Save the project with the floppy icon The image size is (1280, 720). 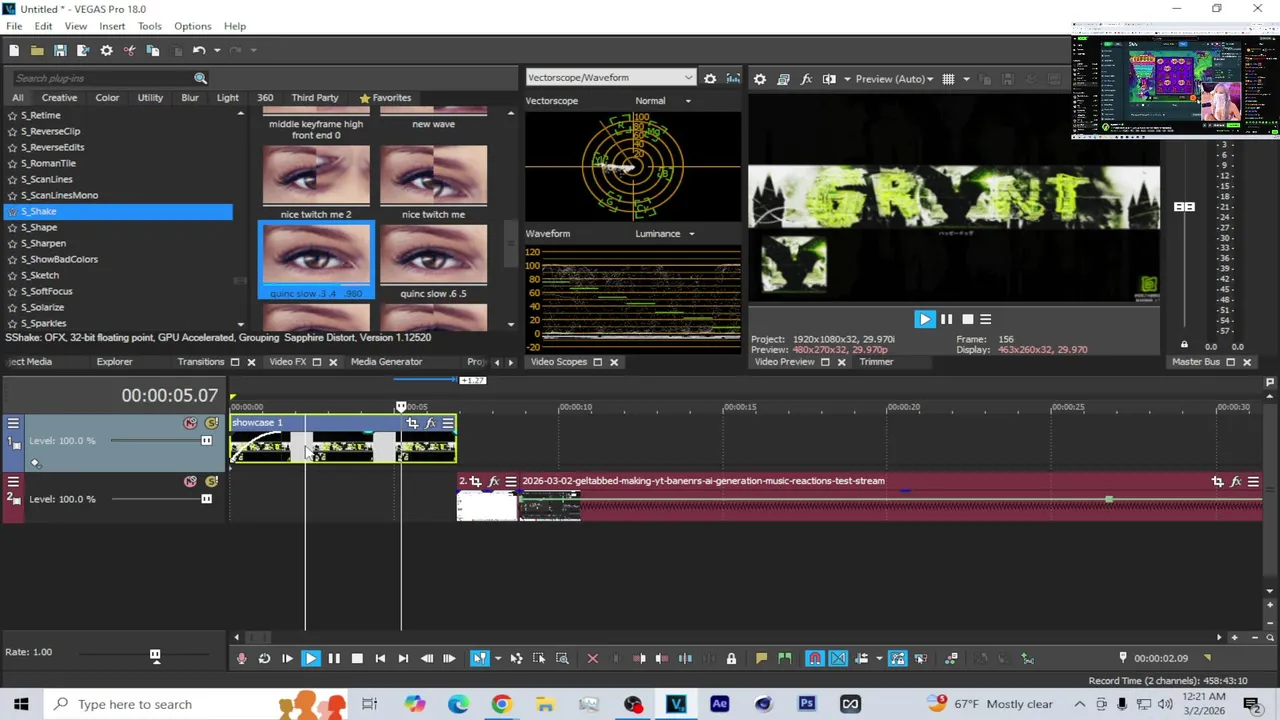pos(60,50)
